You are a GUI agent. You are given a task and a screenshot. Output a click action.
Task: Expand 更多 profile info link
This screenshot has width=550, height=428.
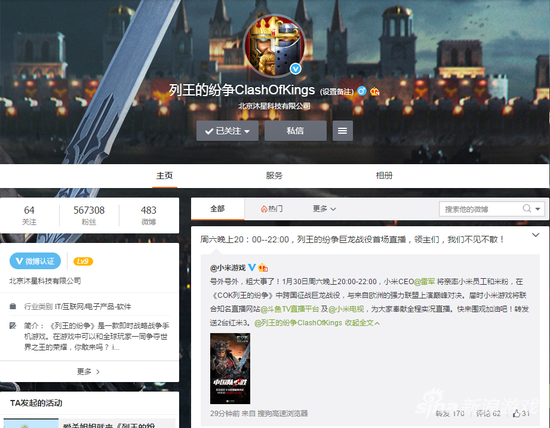[x=88, y=372]
